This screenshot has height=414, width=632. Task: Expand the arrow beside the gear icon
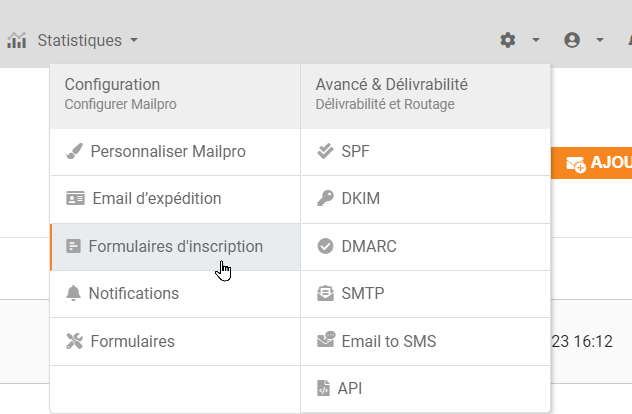[x=536, y=40]
